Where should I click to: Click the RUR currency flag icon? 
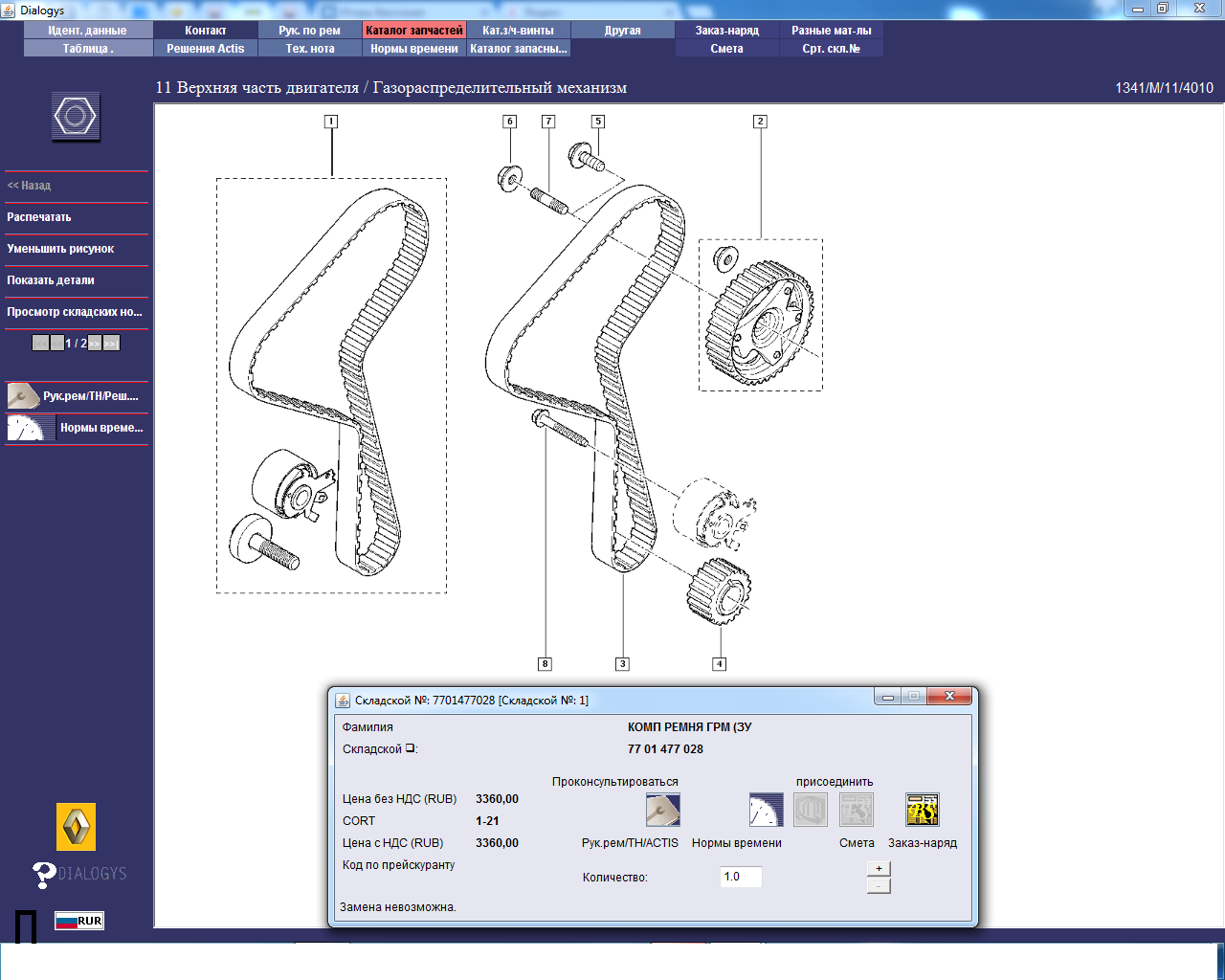pyautogui.click(x=79, y=921)
